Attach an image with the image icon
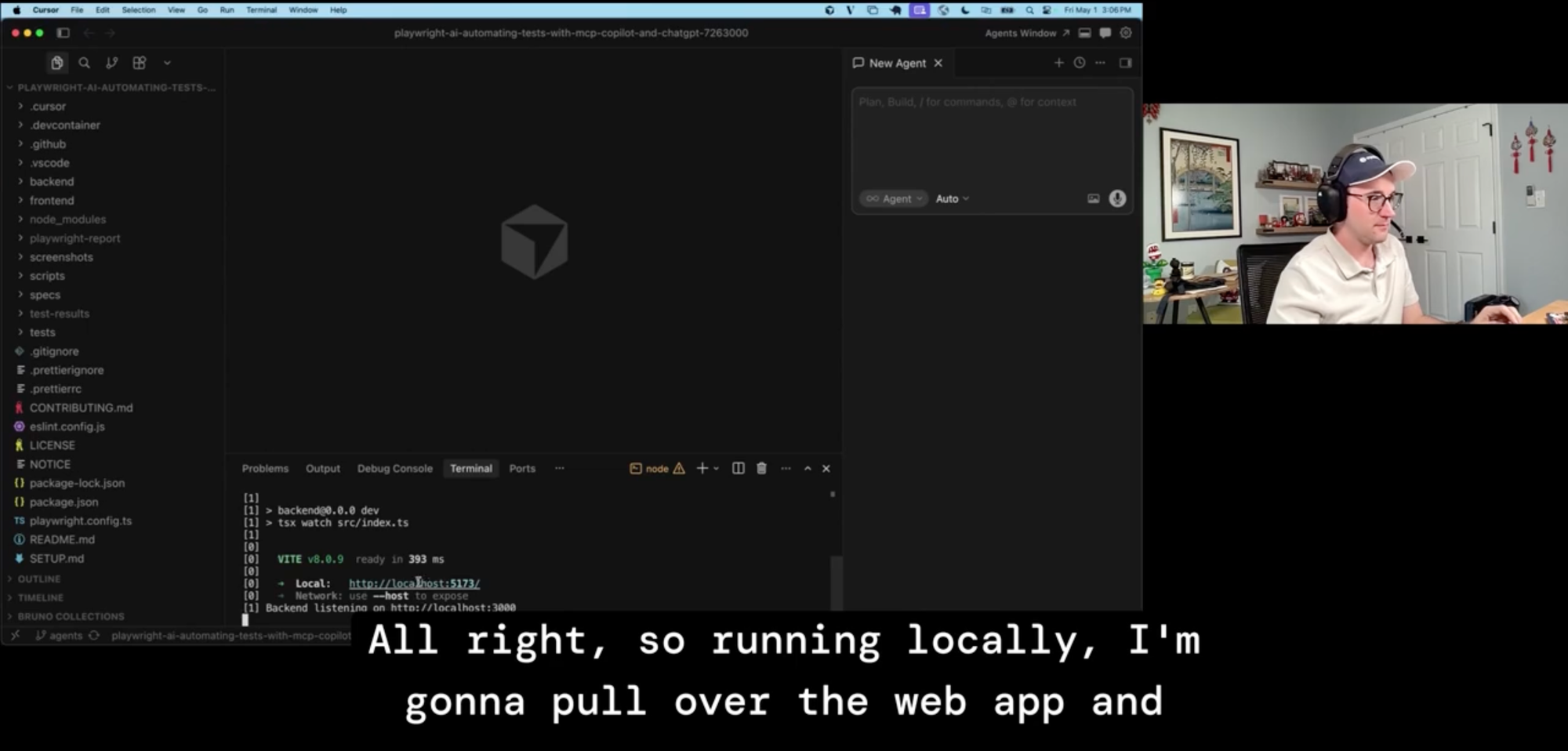 tap(1093, 198)
